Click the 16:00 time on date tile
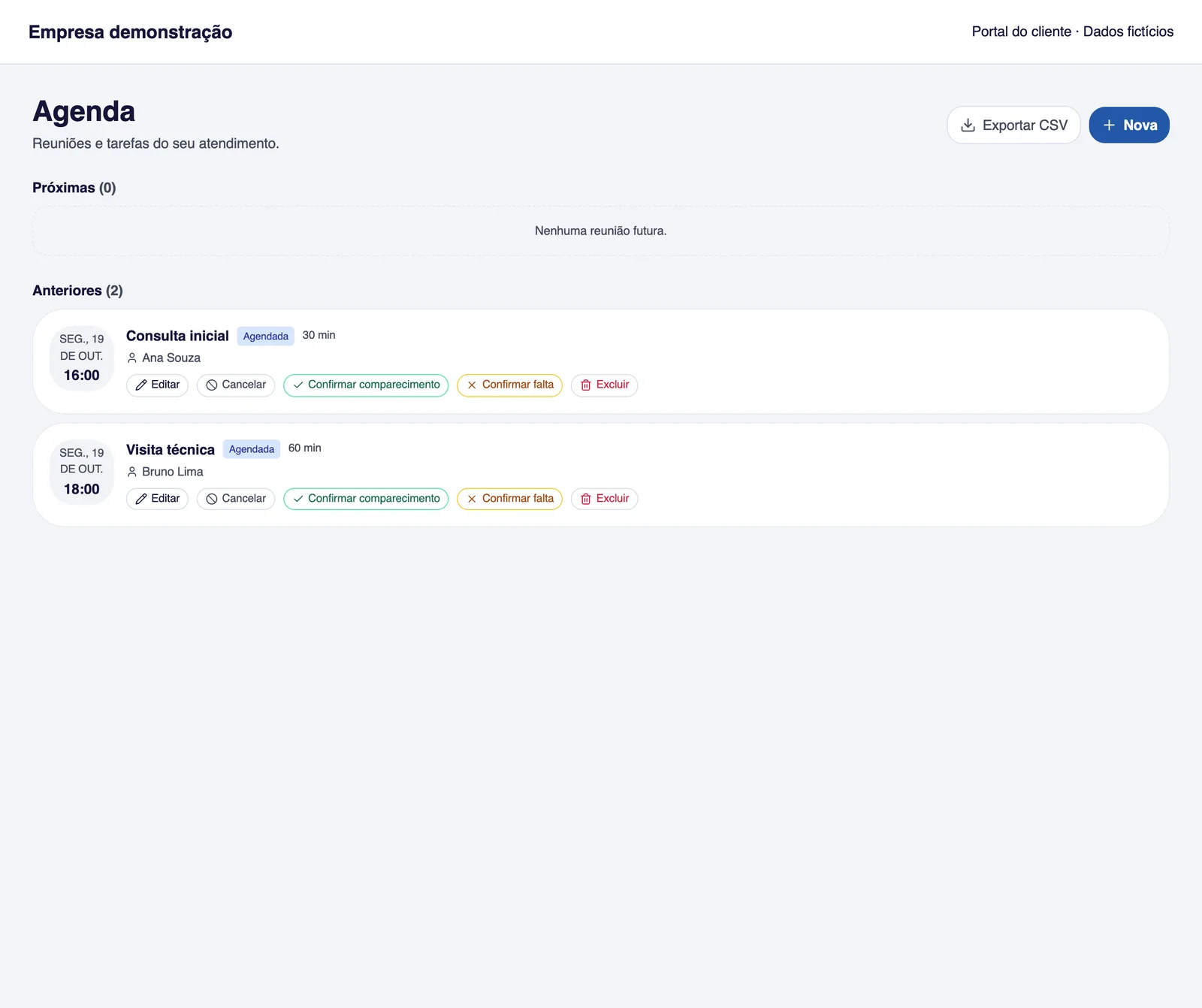This screenshot has width=1202, height=1008. 82,376
